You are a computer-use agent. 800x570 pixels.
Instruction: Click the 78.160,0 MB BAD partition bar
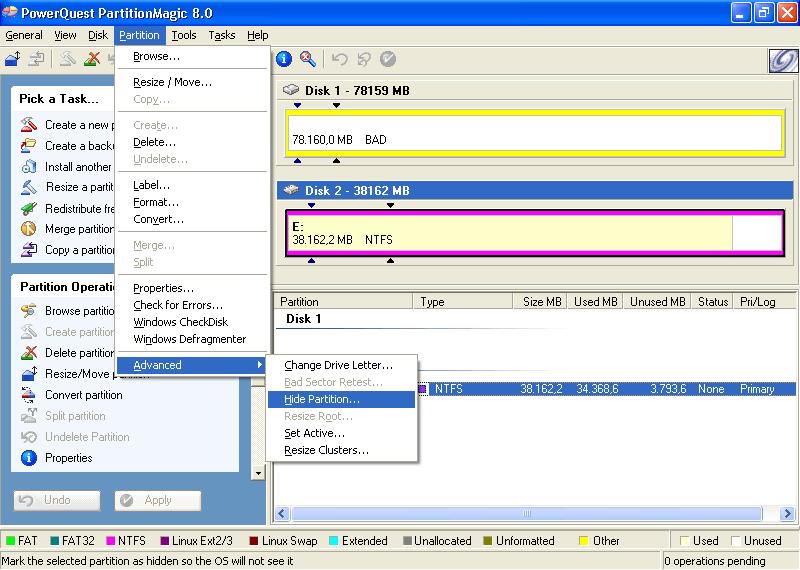click(535, 133)
